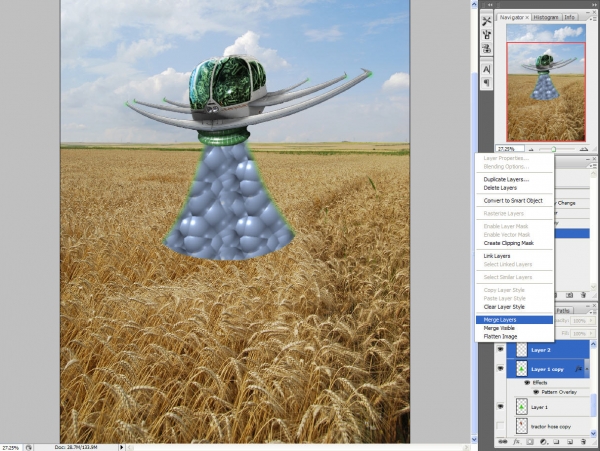Hide Layer 2 using its eye icon
The image size is (600, 451).
[x=501, y=350]
